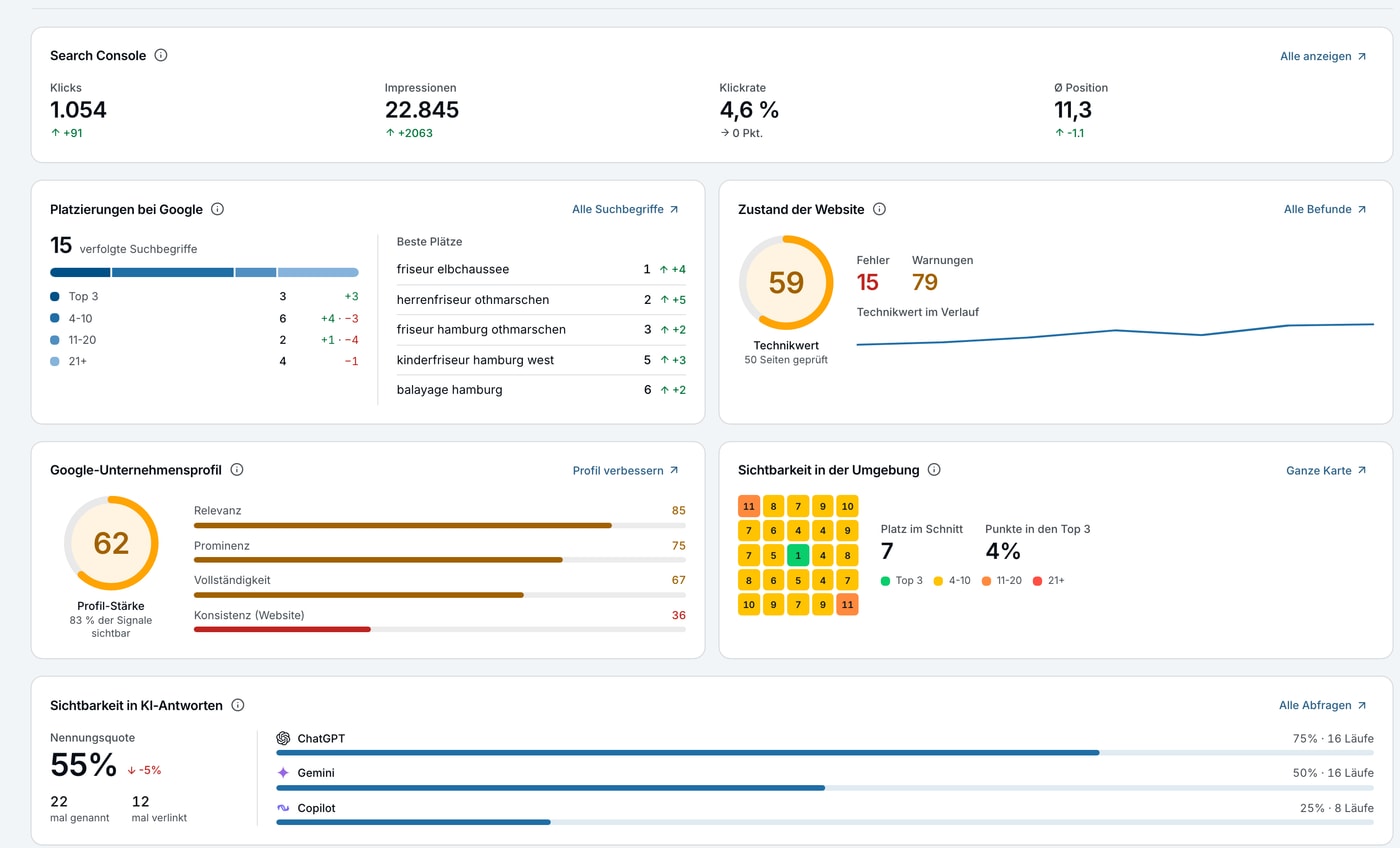
Task: Click the ChatGPT 75% visibility bar
Action: (x=825, y=752)
